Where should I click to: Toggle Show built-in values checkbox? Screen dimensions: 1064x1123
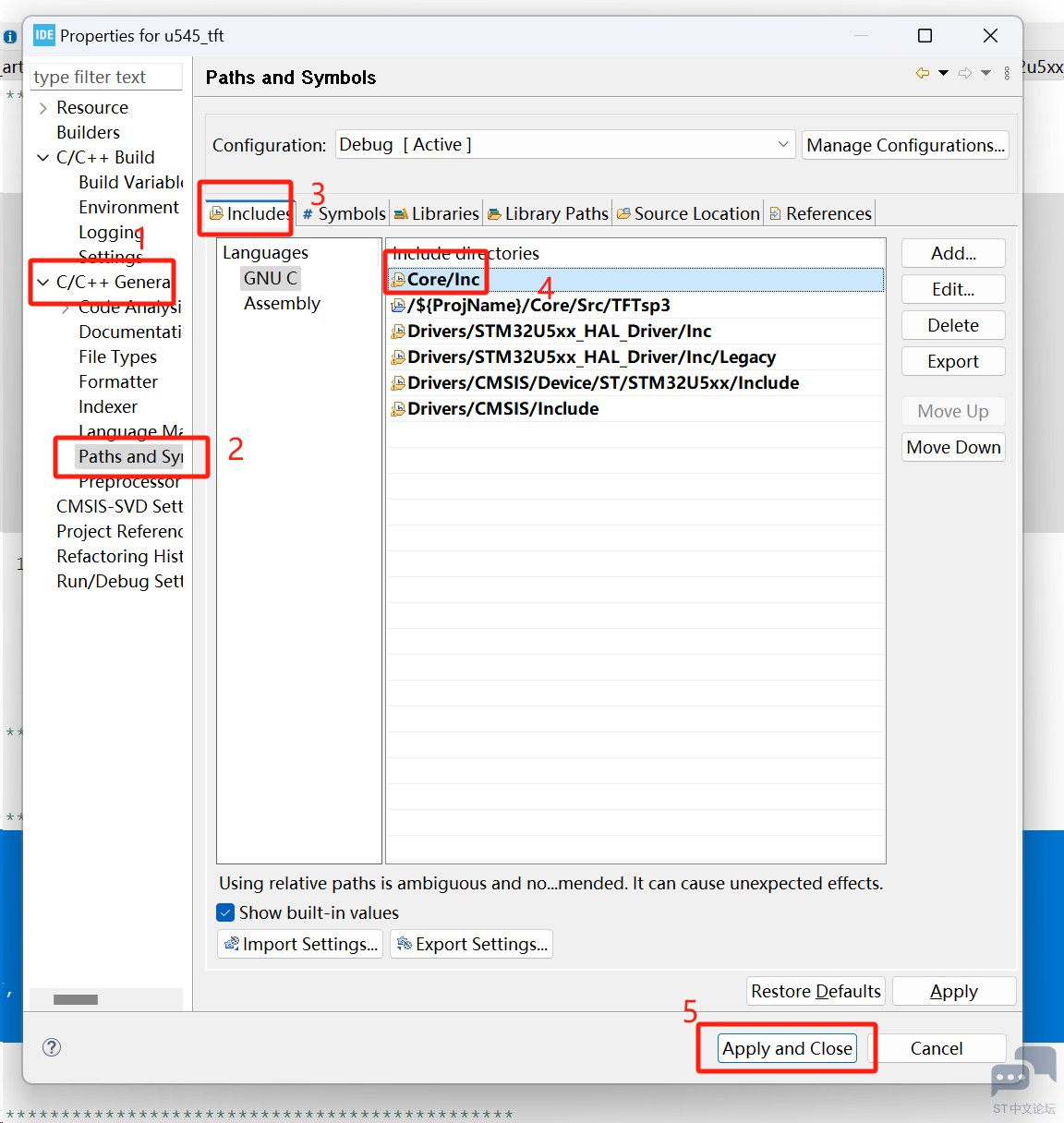225,912
